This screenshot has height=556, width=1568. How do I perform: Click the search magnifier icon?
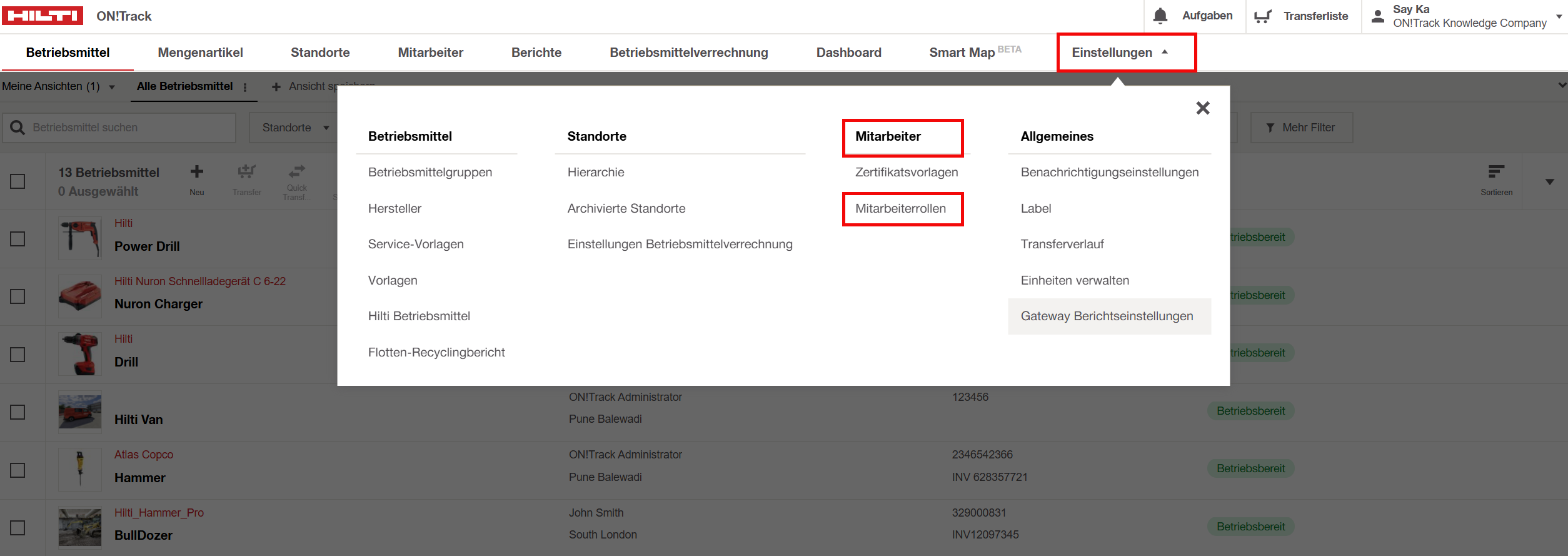[x=18, y=128]
